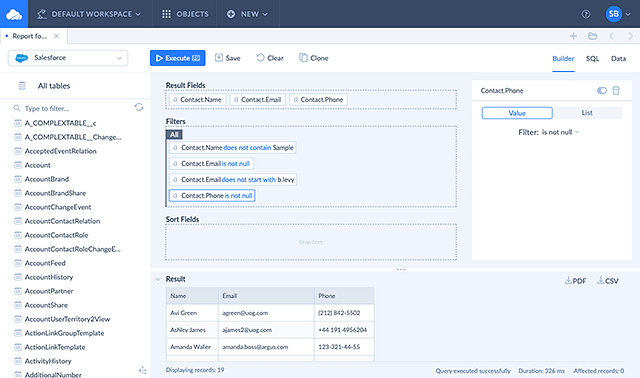The width and height of the screenshot is (640, 378).
Task: Select the AccountShare table
Action: [46, 305]
